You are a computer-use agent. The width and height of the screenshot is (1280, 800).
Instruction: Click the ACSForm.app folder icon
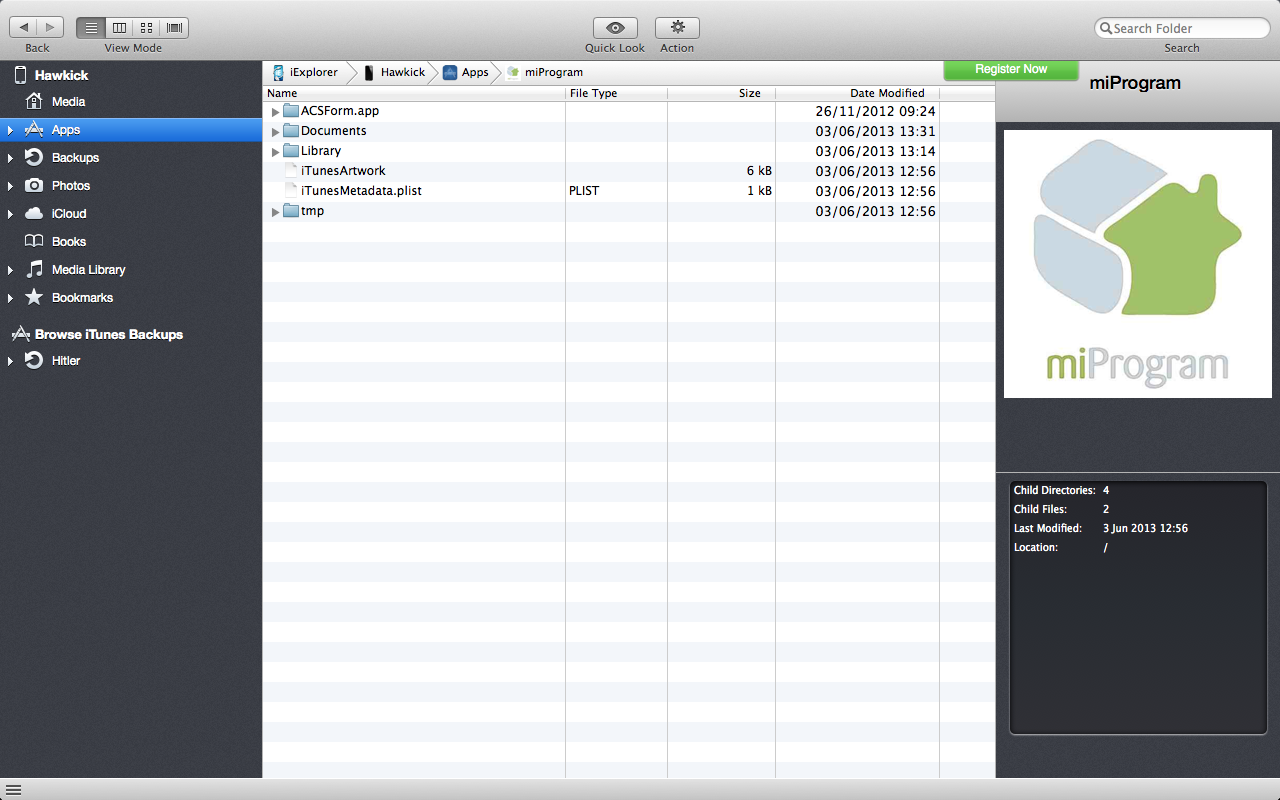291,111
